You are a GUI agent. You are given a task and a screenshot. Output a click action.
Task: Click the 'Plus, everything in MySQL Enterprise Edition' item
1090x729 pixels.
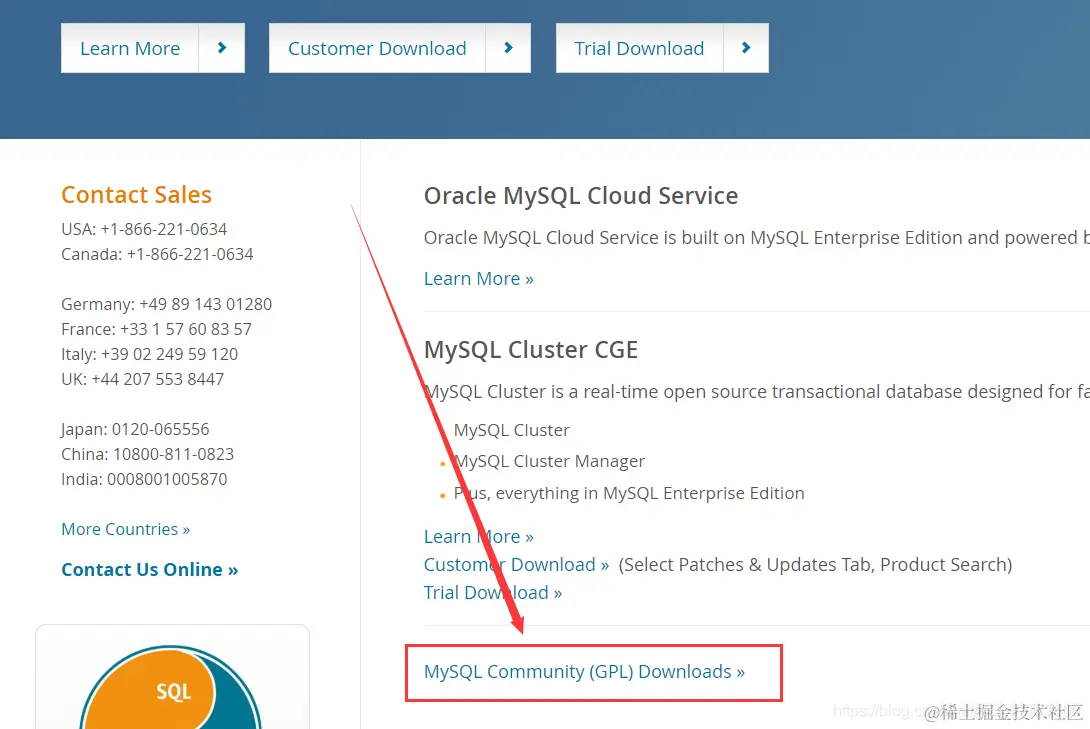click(629, 493)
